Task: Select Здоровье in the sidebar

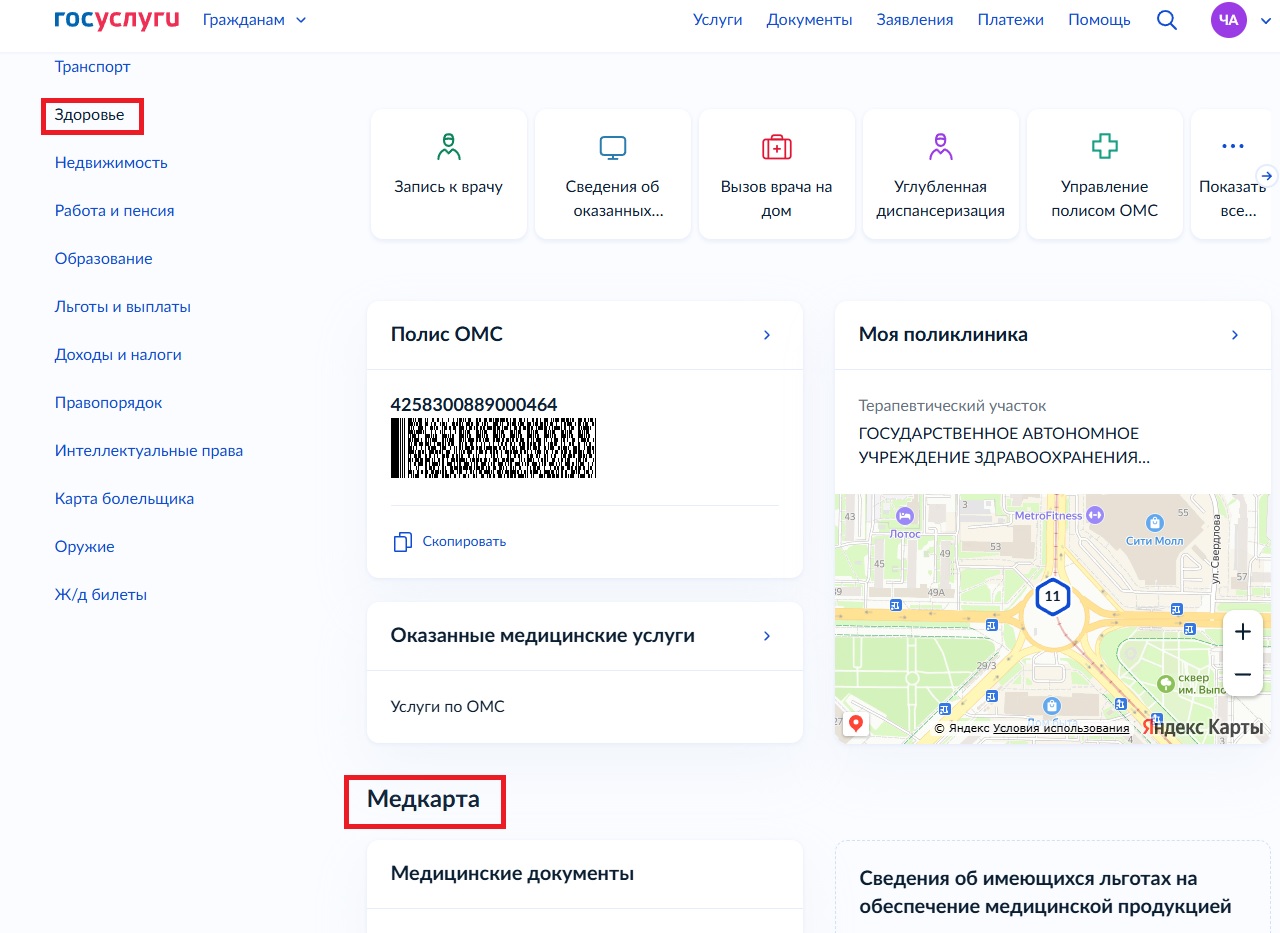Action: 91,115
